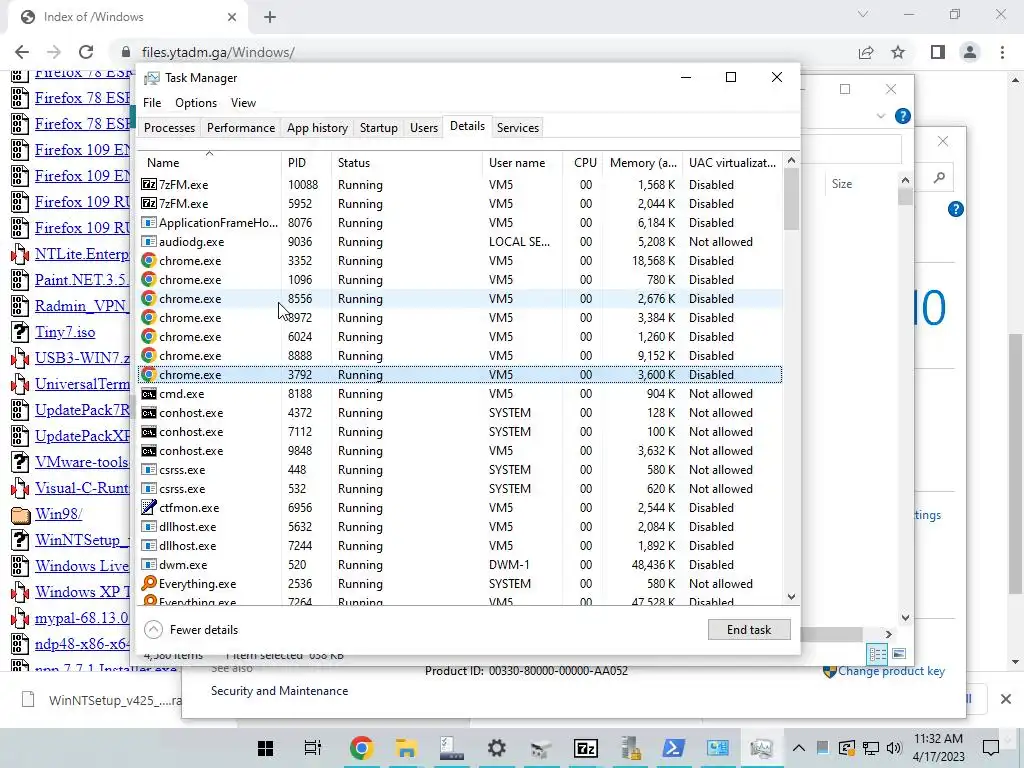Select Everything.exe with PID 2536
The height and width of the screenshot is (768, 1024).
pos(460,584)
